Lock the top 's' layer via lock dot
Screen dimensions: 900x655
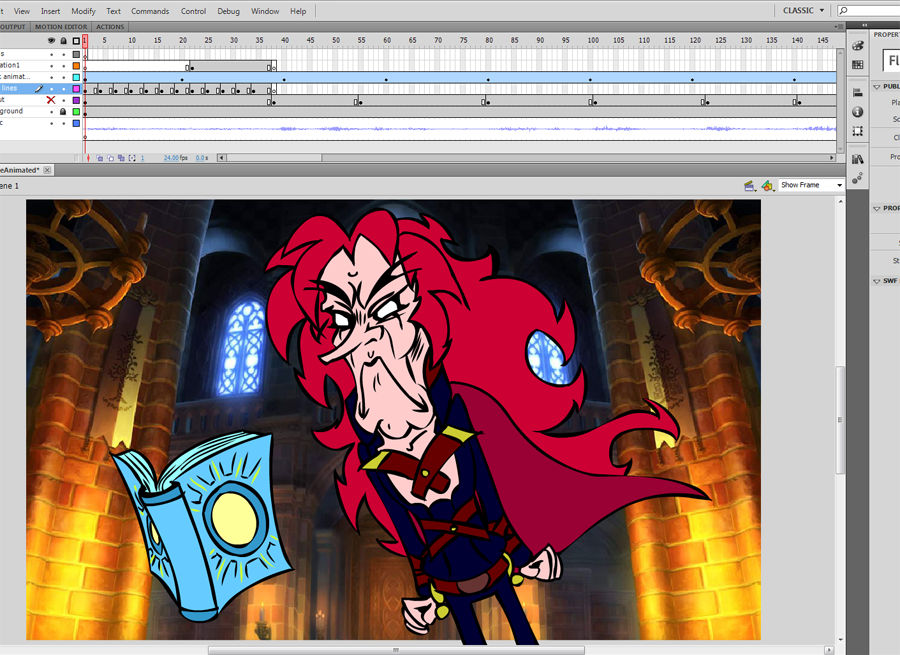[64, 54]
